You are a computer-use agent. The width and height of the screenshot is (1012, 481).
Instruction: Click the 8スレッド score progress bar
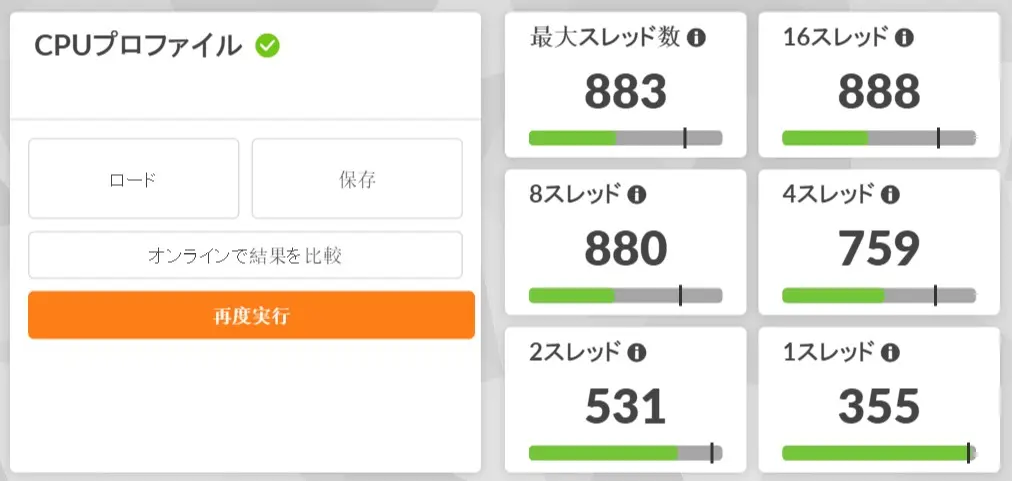pyautogui.click(x=625, y=295)
